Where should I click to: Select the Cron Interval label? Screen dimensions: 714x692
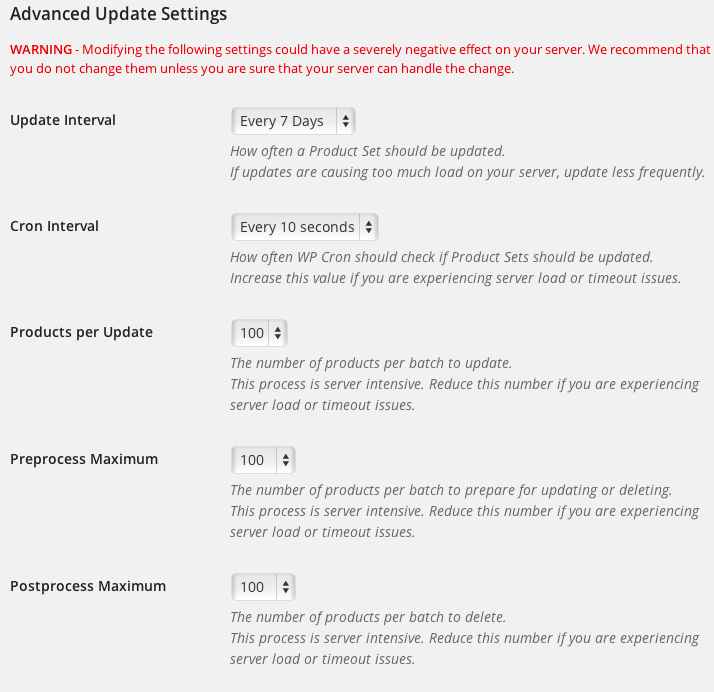point(54,226)
